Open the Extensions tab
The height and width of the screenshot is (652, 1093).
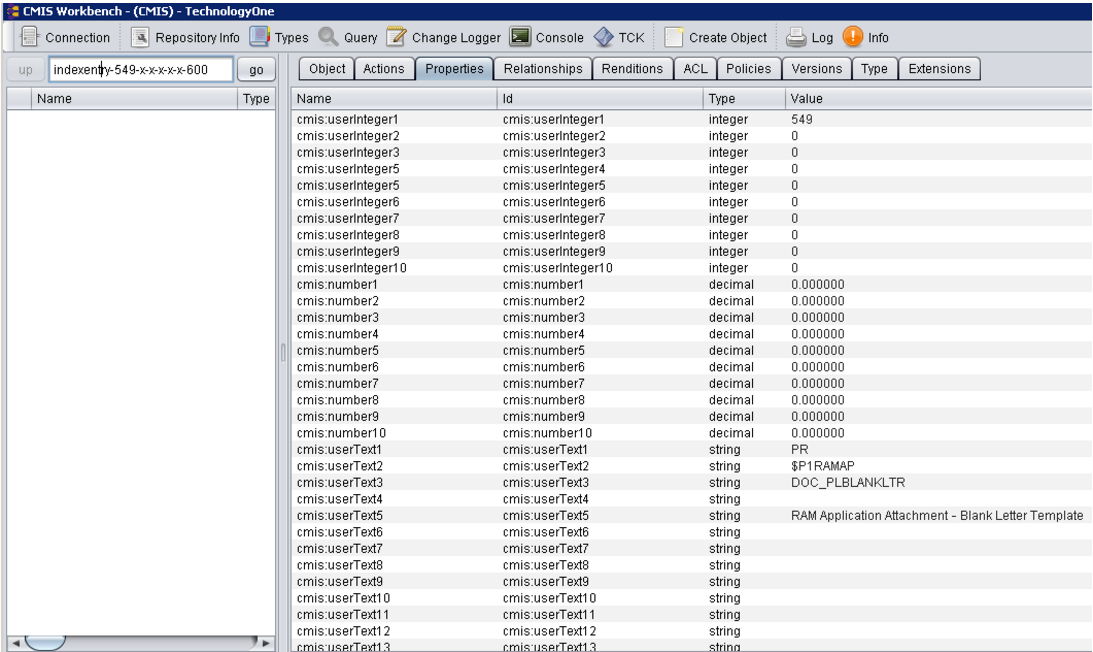click(940, 69)
